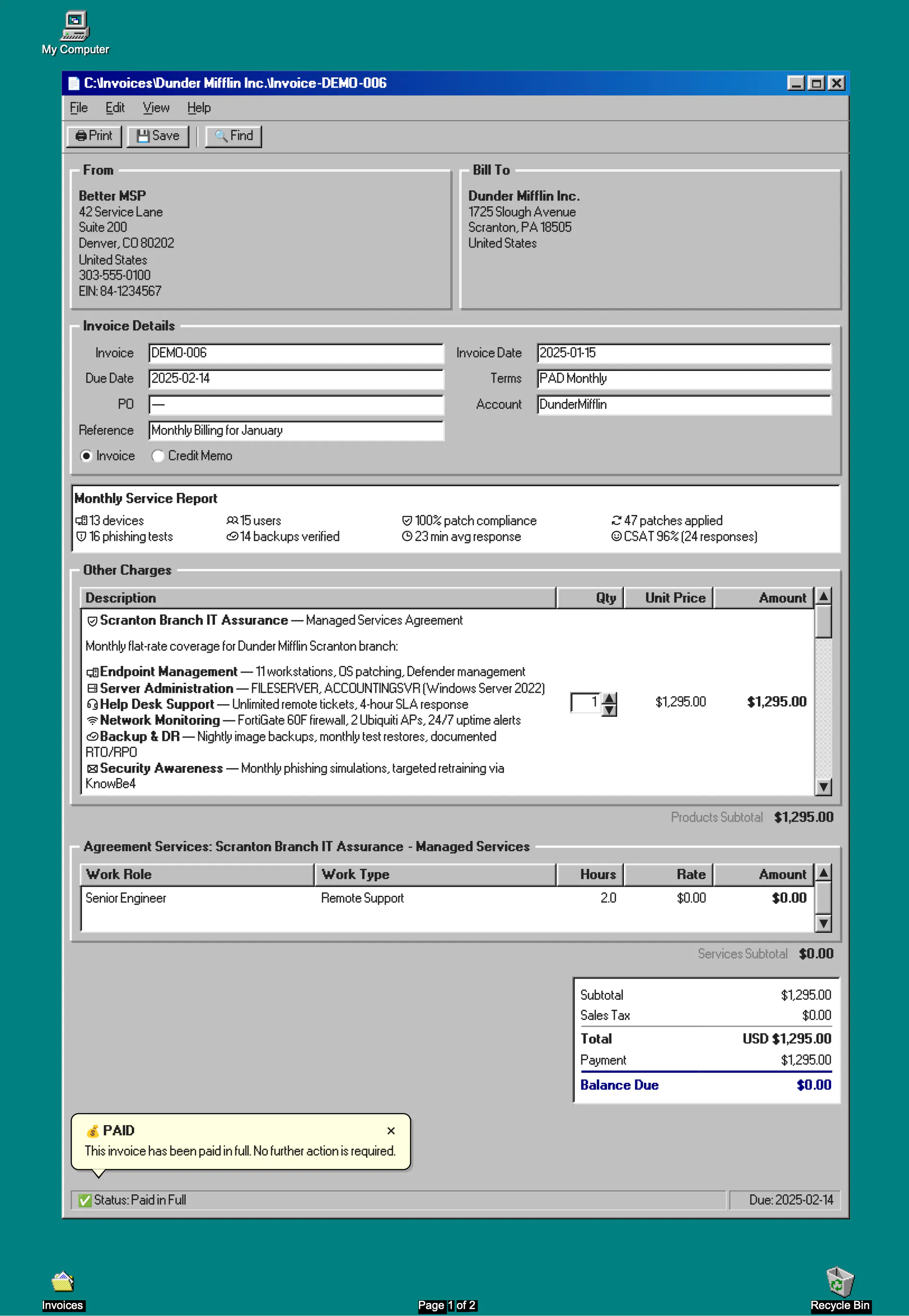Screen dimensions: 909x1316
Task: Click the Services Subtotal $0.00 value
Action: click(x=816, y=954)
